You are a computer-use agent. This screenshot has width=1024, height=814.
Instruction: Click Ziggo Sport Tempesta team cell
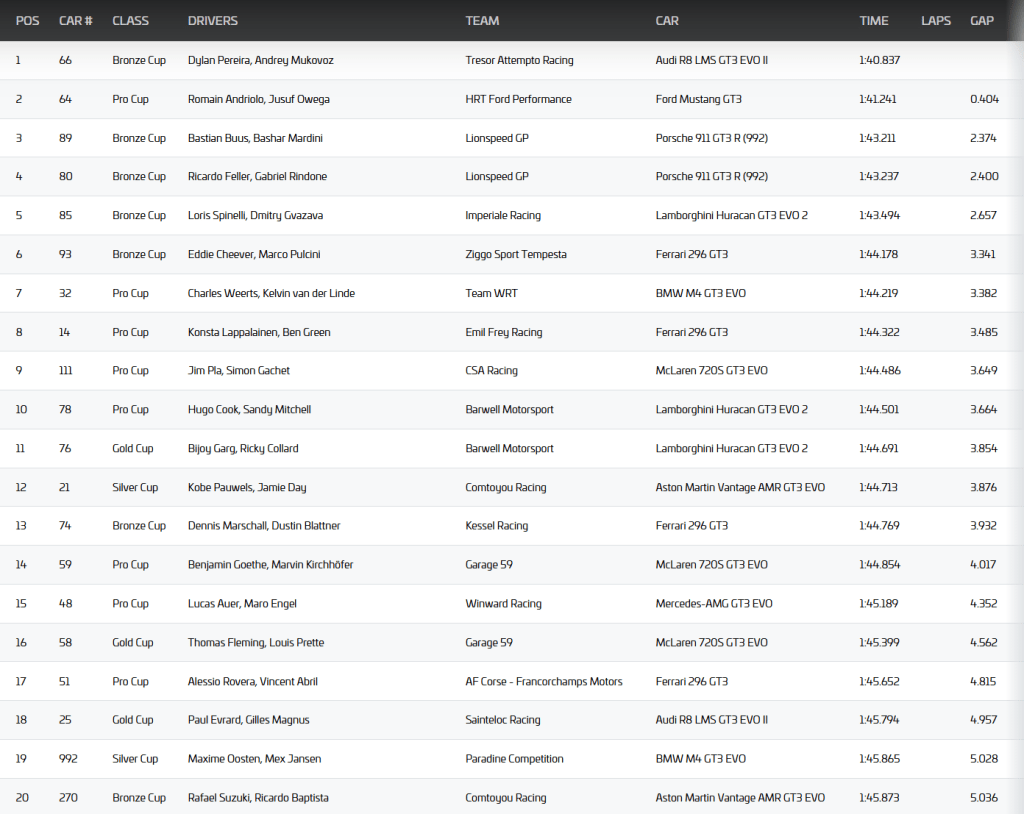coord(516,254)
